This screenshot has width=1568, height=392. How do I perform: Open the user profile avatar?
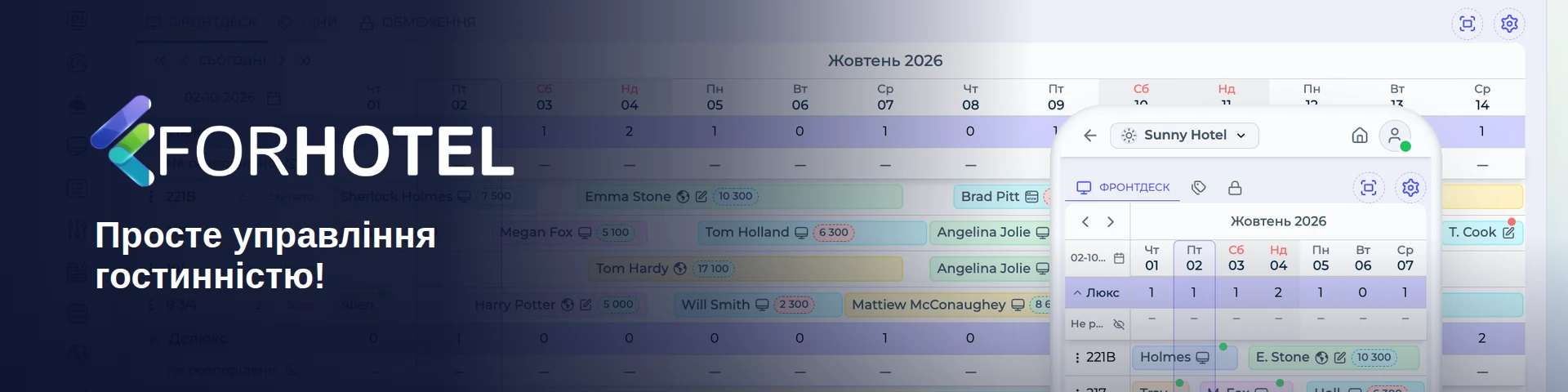1395,136
